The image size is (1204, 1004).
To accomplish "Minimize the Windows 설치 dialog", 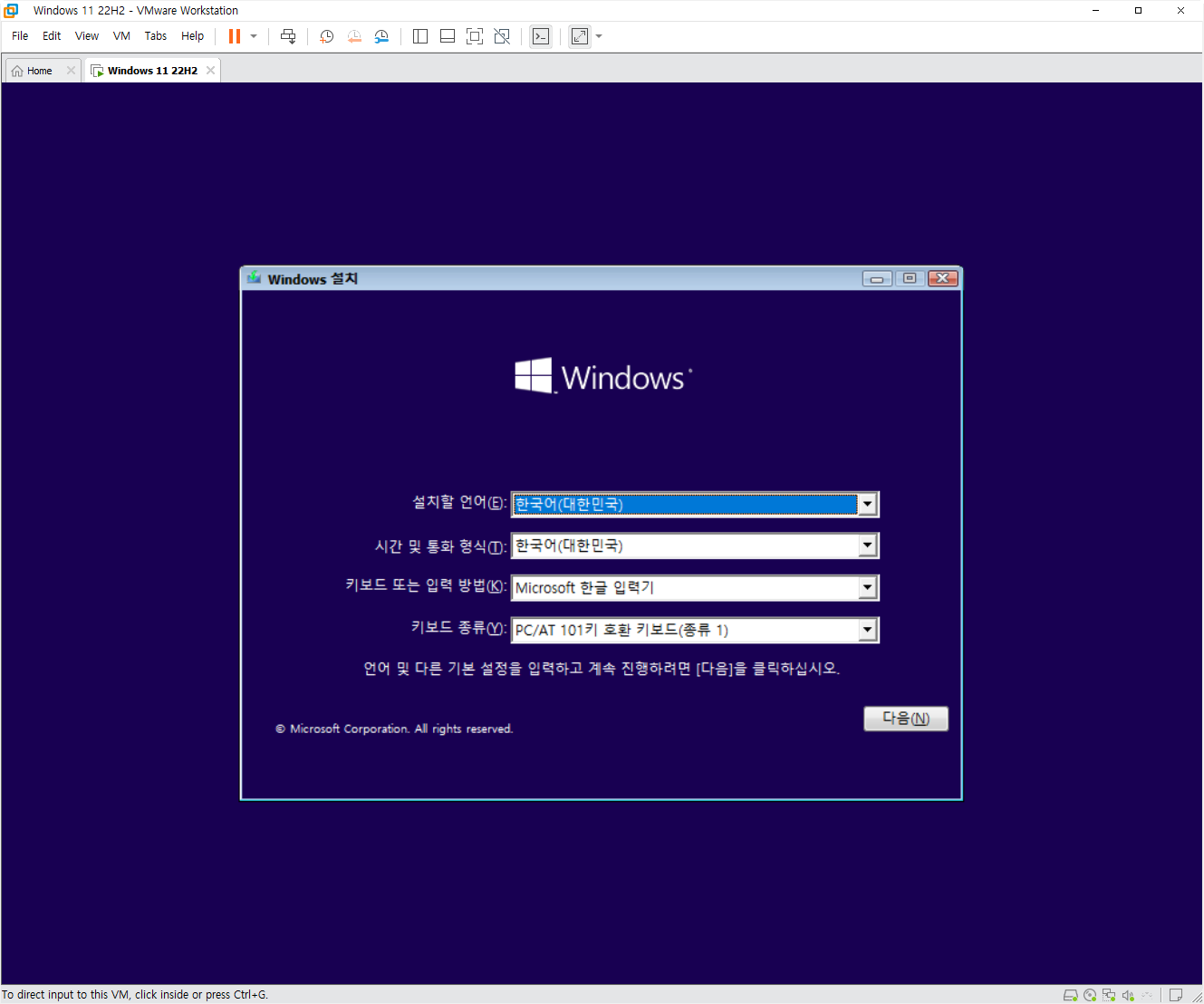I will point(877,278).
